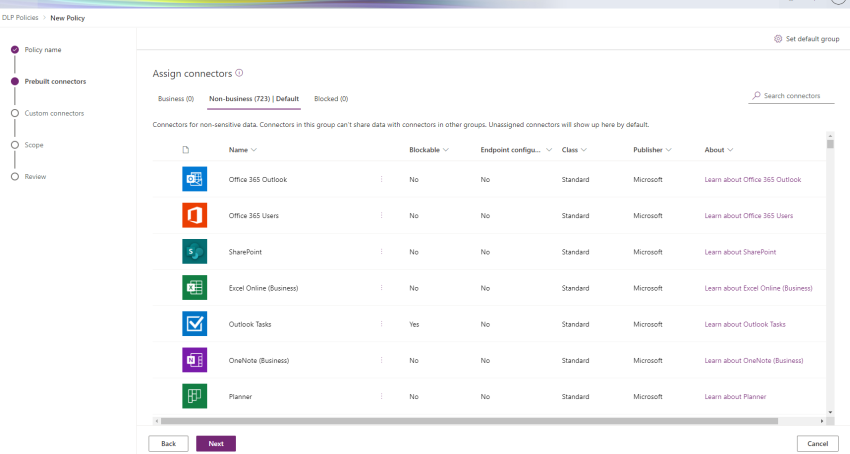Screen dimensions: 850x454
Task: Open more options for Outlook Tasks
Action: (382, 324)
